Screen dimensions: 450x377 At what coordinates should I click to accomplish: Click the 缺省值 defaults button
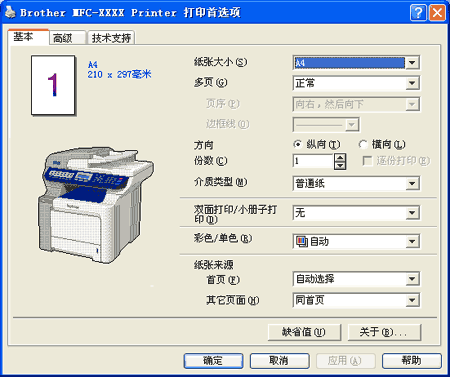click(x=304, y=332)
